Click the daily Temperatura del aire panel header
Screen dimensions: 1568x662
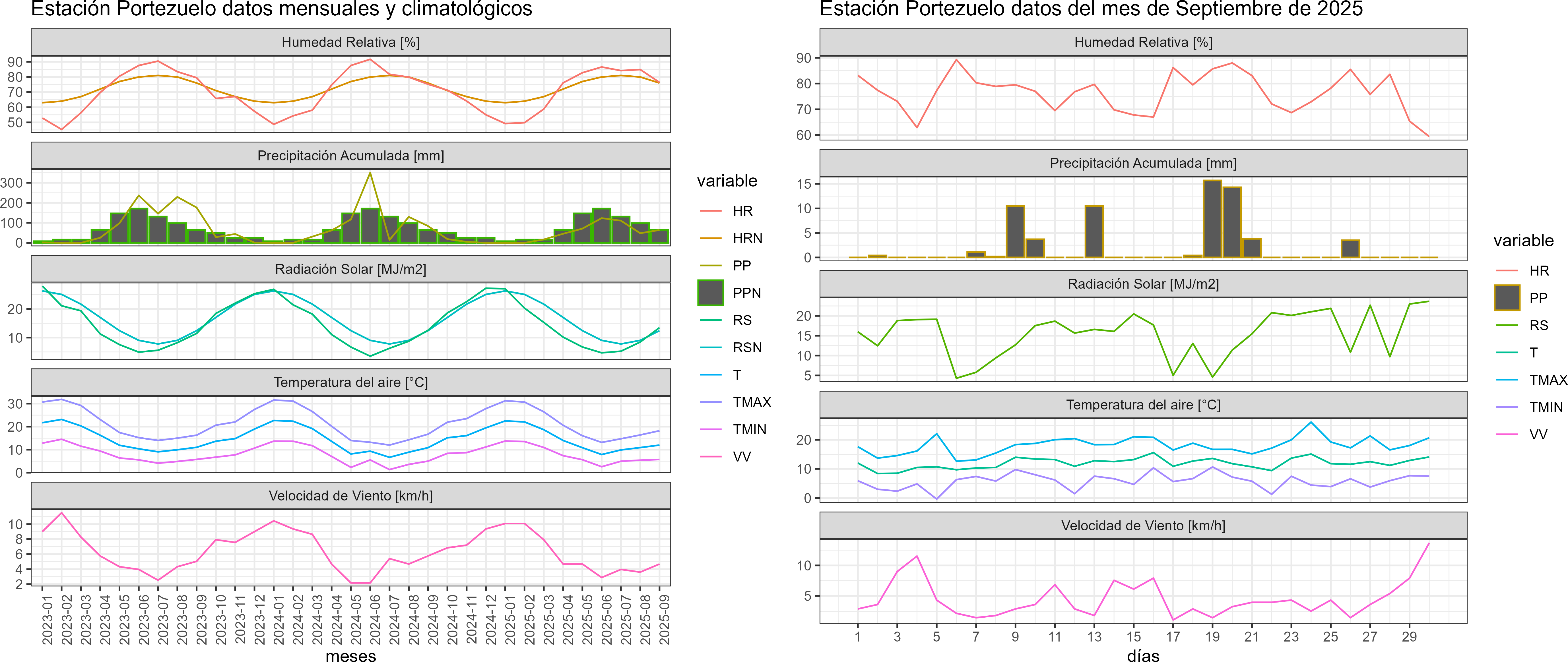1142,405
